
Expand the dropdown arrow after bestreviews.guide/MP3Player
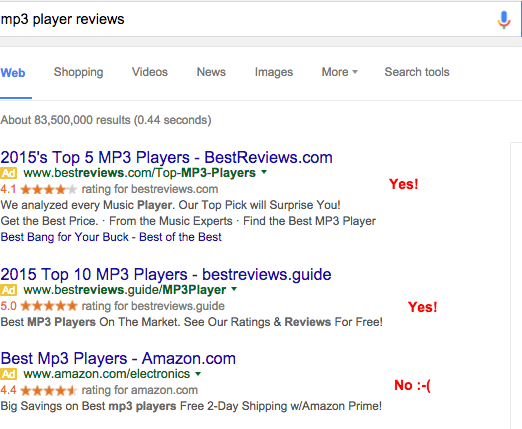[x=234, y=289]
